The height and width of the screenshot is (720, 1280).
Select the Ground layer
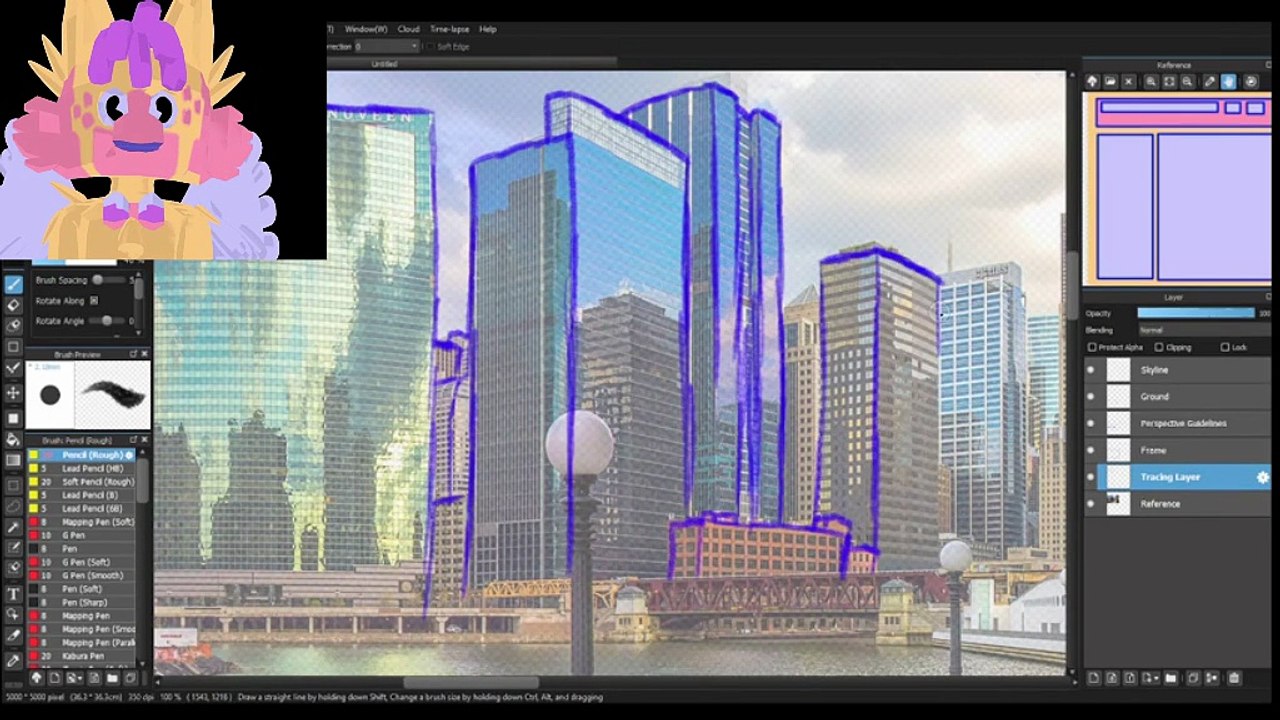tap(1177, 397)
